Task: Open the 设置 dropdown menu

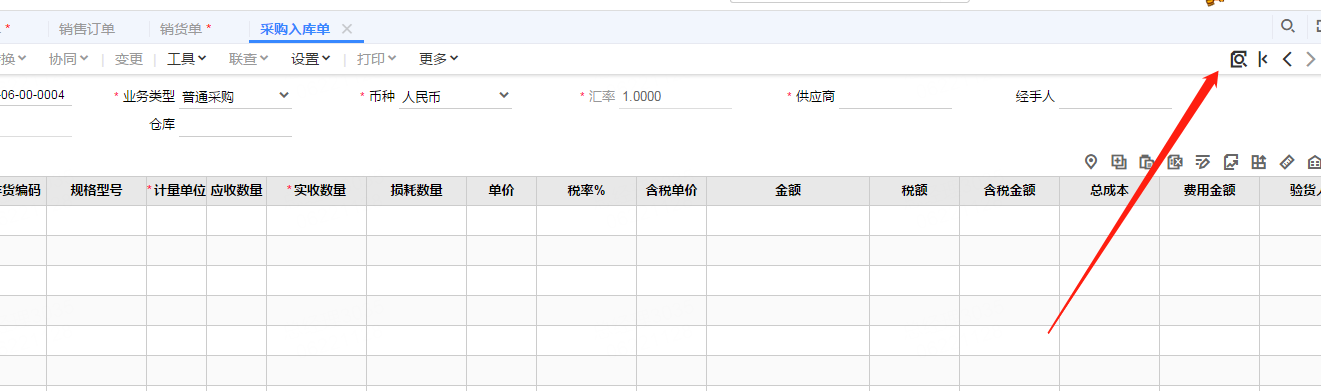Action: point(311,59)
